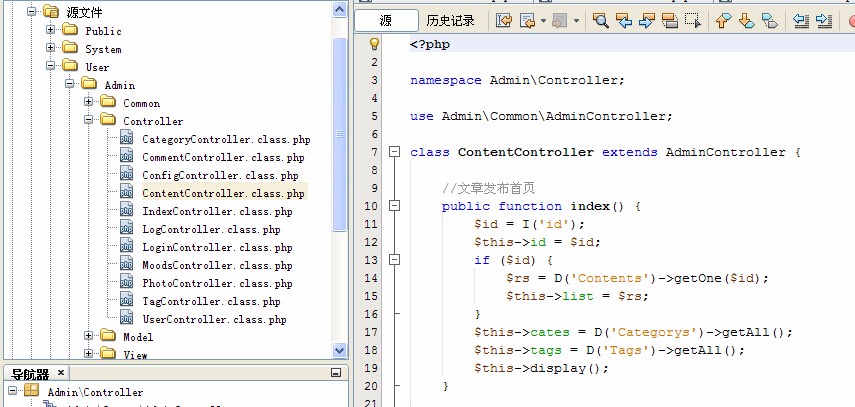The height and width of the screenshot is (407, 855).
Task: Click the greyed Forward navigation icon
Action: point(561,21)
